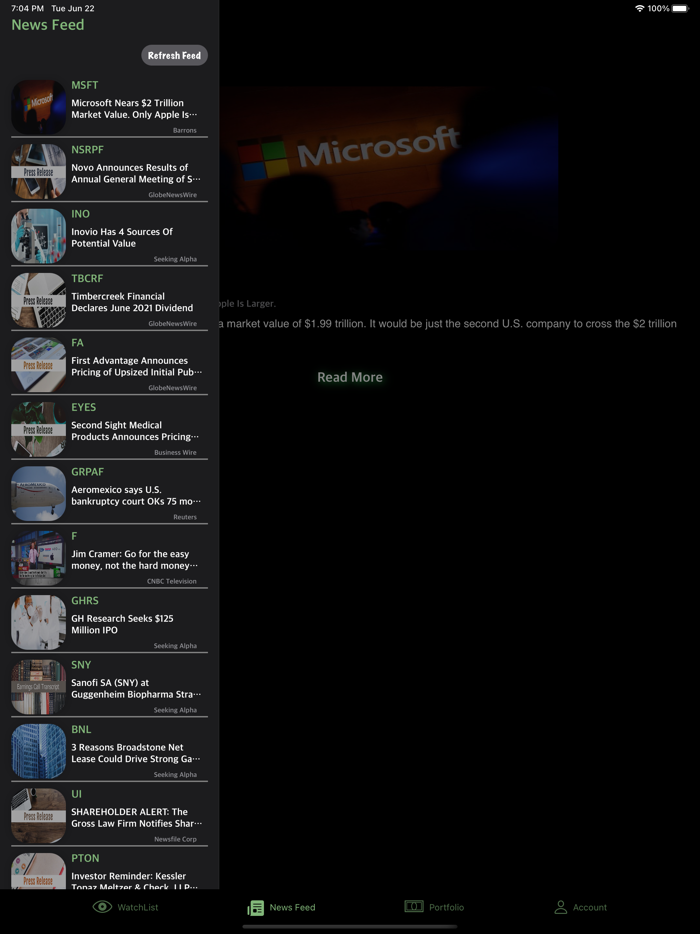The height and width of the screenshot is (934, 700).
Task: Open the FA press release thumbnail
Action: coord(38,364)
